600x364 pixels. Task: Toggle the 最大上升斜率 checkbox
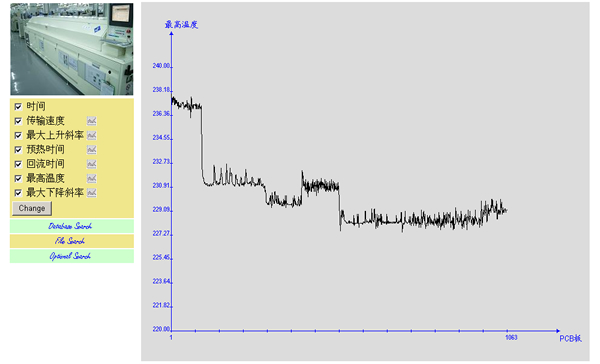pyautogui.click(x=18, y=135)
